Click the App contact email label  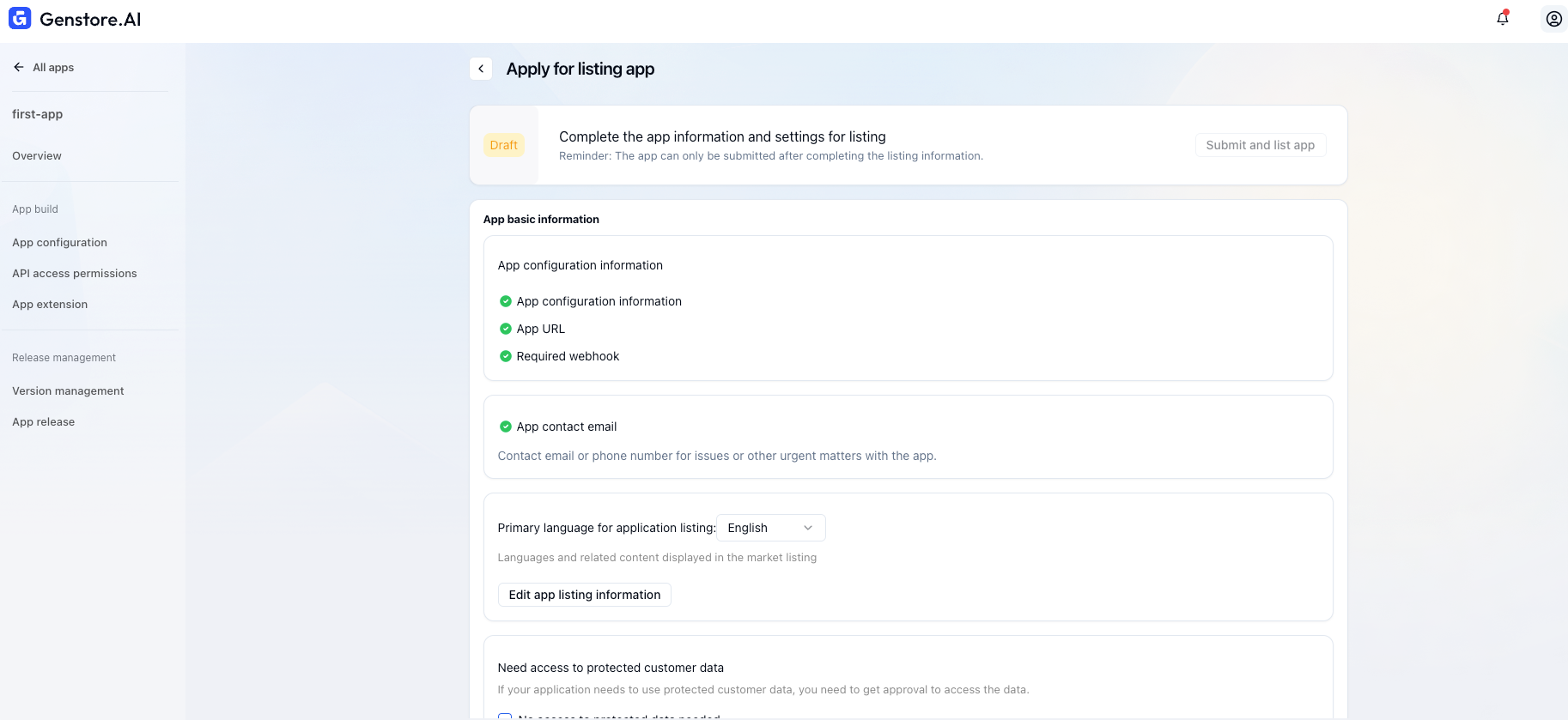pyautogui.click(x=567, y=427)
